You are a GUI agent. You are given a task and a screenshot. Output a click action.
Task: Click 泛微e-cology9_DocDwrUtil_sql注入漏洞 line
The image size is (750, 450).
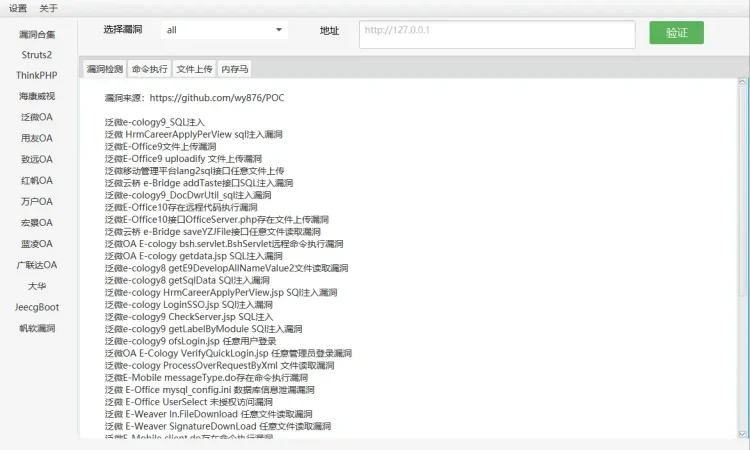[x=188, y=195]
